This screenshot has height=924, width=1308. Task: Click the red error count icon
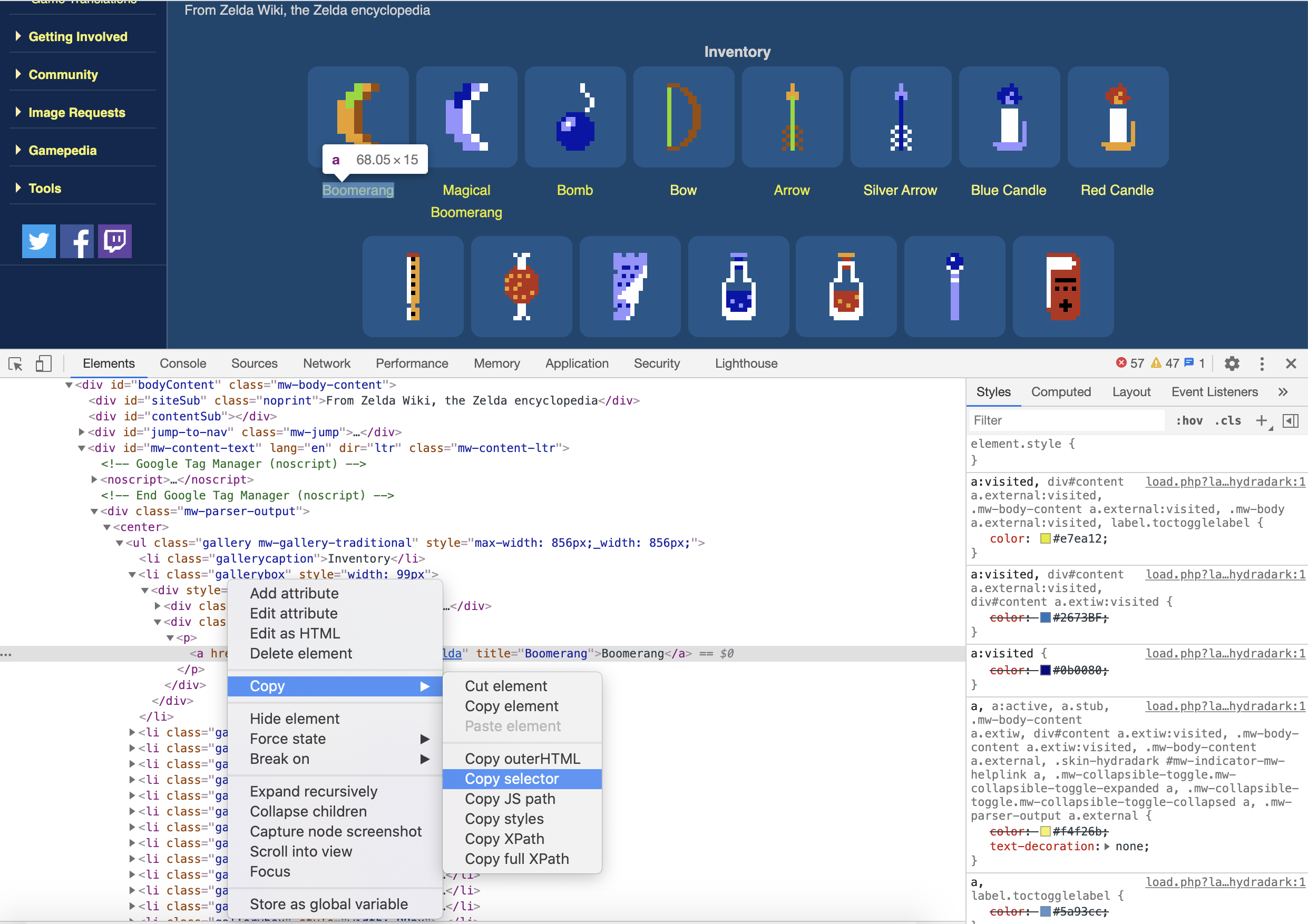coord(1121,363)
